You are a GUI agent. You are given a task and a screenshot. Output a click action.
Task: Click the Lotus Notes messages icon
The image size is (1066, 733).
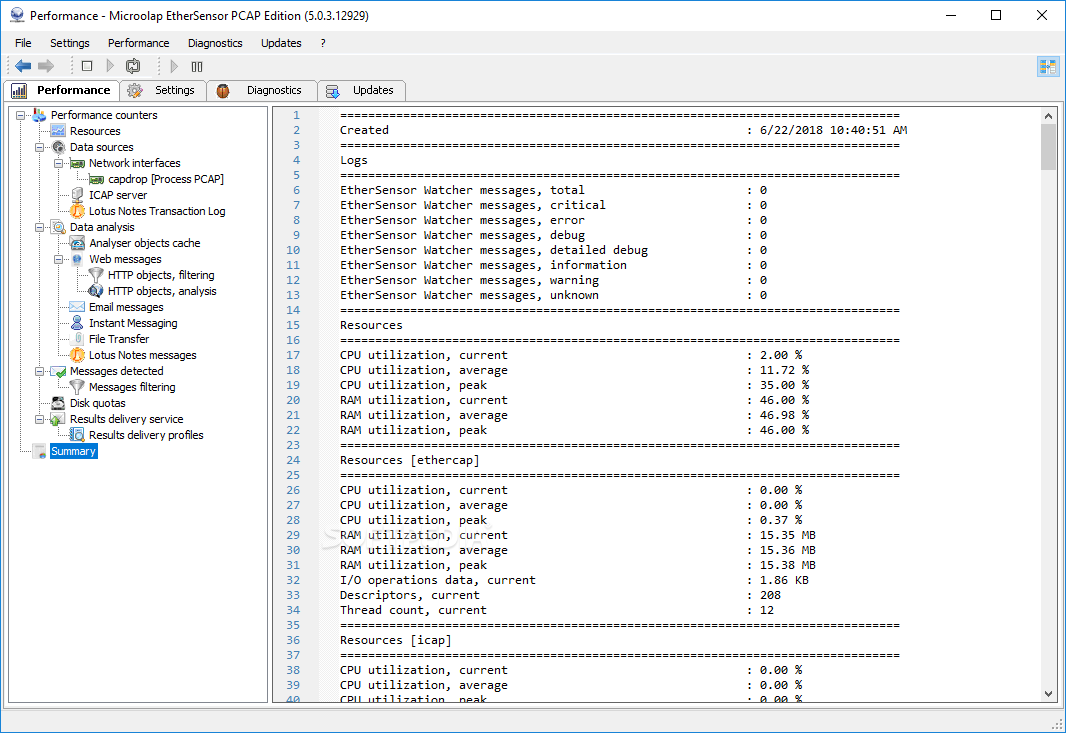78,355
